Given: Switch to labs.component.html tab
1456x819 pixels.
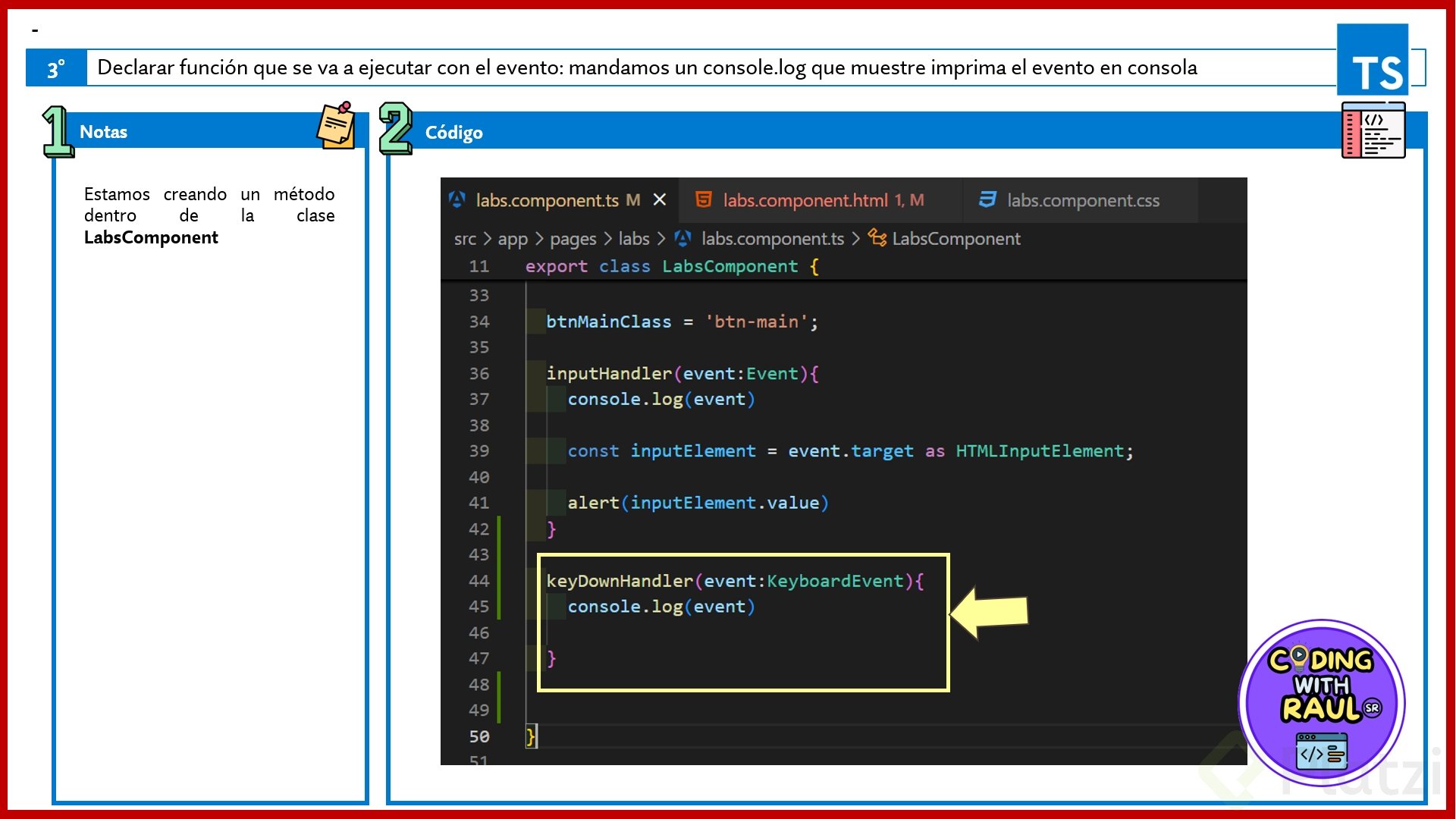Looking at the screenshot, I should coord(805,200).
